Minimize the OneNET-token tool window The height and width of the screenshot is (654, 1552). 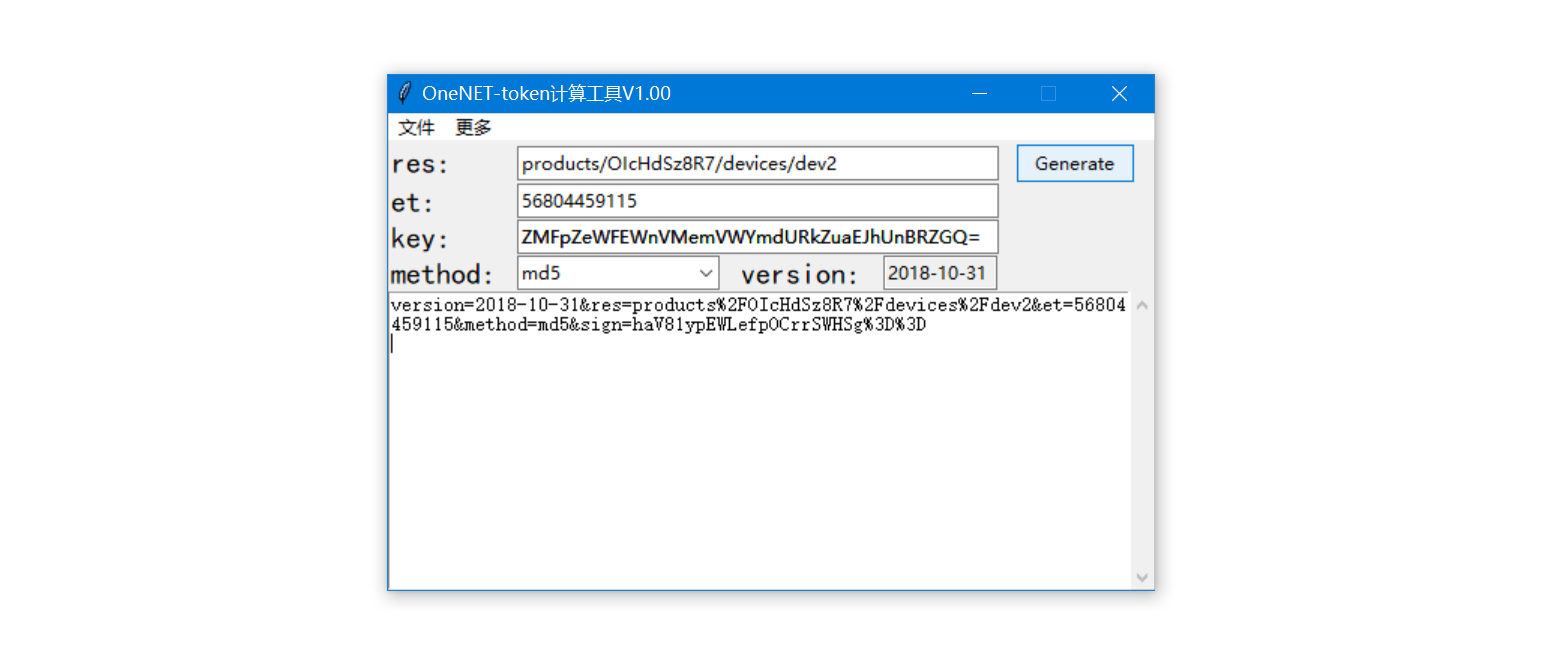(979, 93)
